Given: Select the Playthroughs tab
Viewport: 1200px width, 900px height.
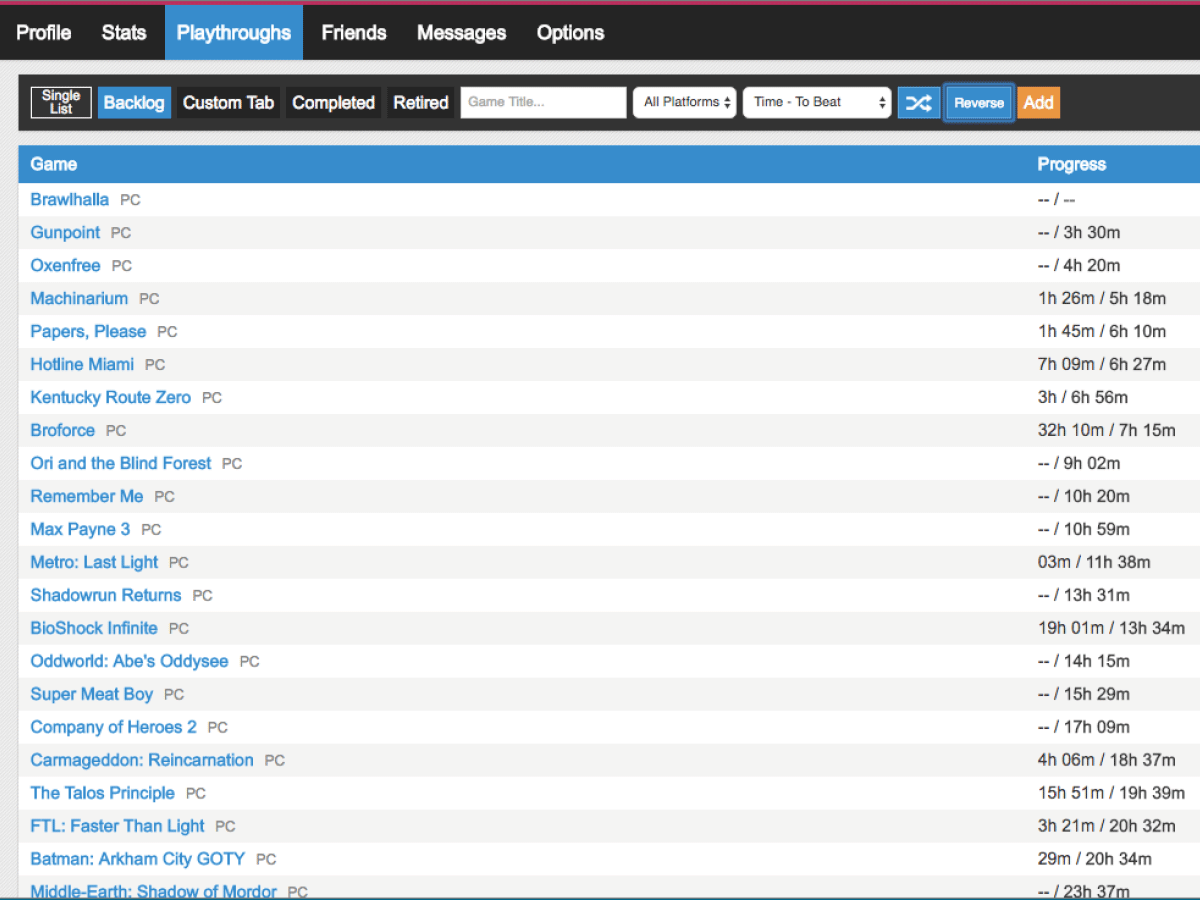Looking at the screenshot, I should tap(234, 32).
